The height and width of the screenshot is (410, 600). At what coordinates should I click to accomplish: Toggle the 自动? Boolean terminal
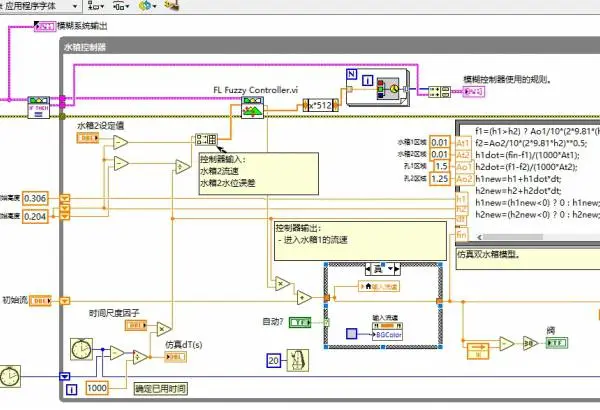pyautogui.click(x=300, y=322)
